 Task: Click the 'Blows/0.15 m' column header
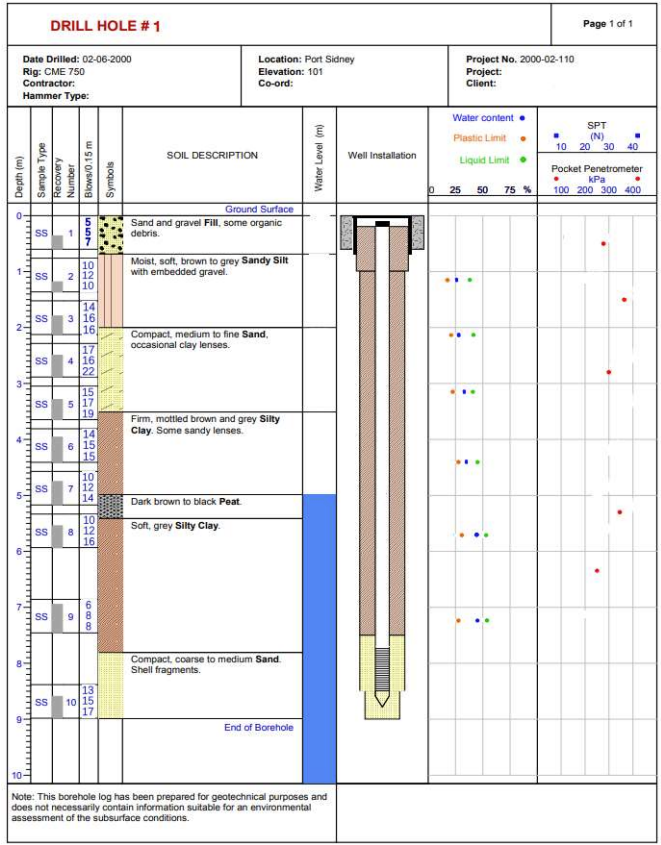89,169
